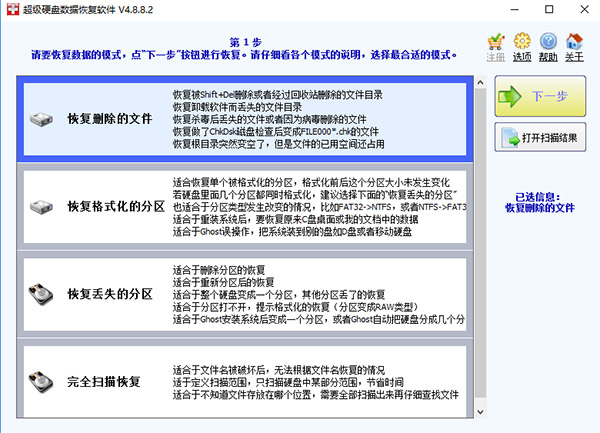Image resolution: width=600 pixels, height=433 pixels.
Task: Click the scroll down arrow of mode list
Action: click(x=481, y=412)
